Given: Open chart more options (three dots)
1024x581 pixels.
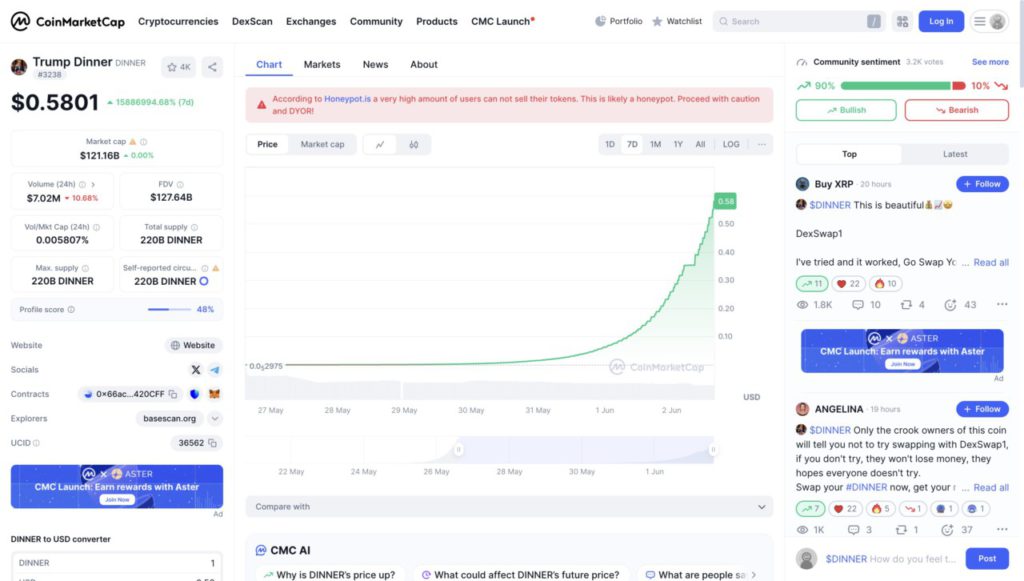Looking at the screenshot, I should coord(762,145).
